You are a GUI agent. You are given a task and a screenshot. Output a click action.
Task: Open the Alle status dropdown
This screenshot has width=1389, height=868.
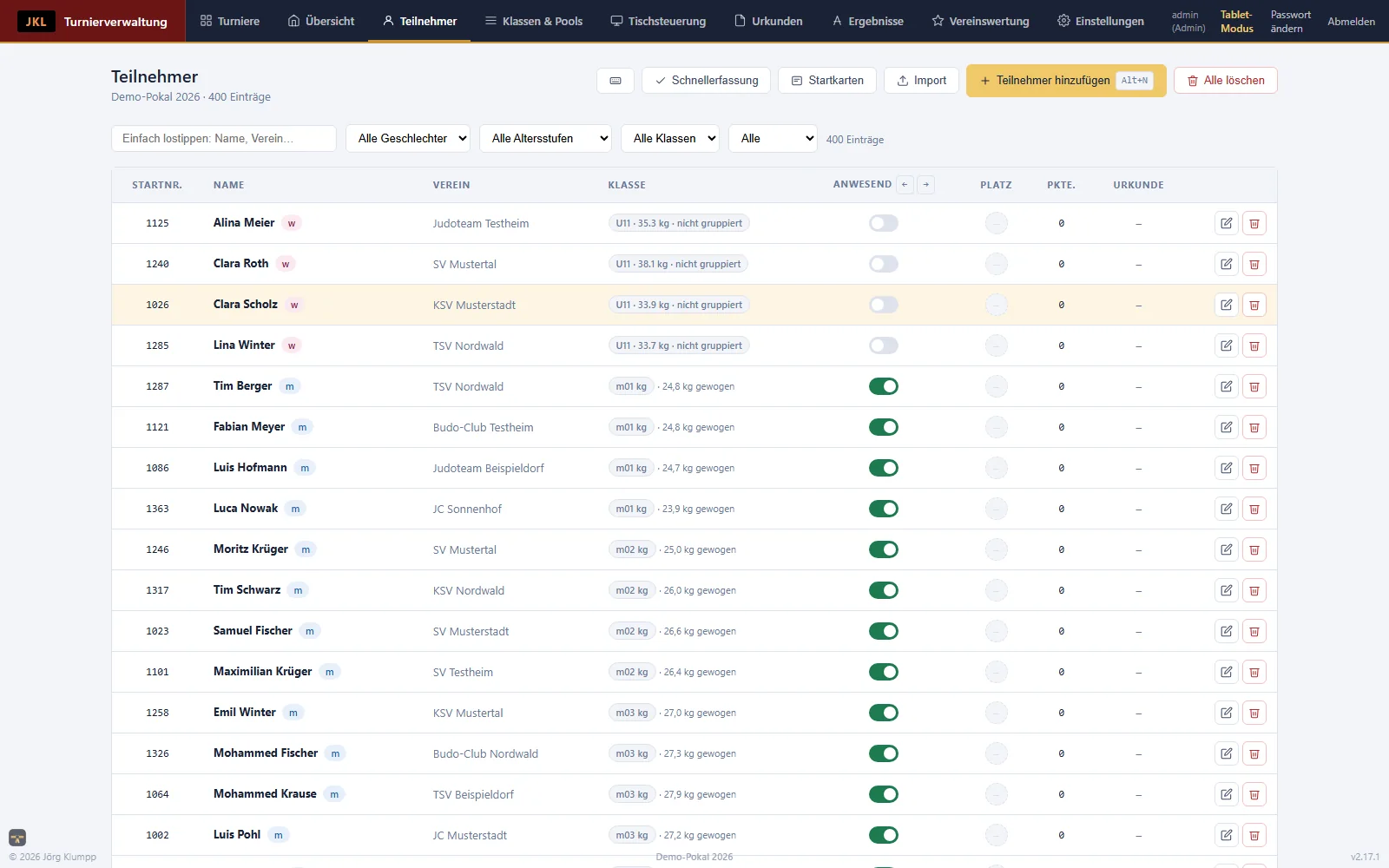[x=773, y=139]
